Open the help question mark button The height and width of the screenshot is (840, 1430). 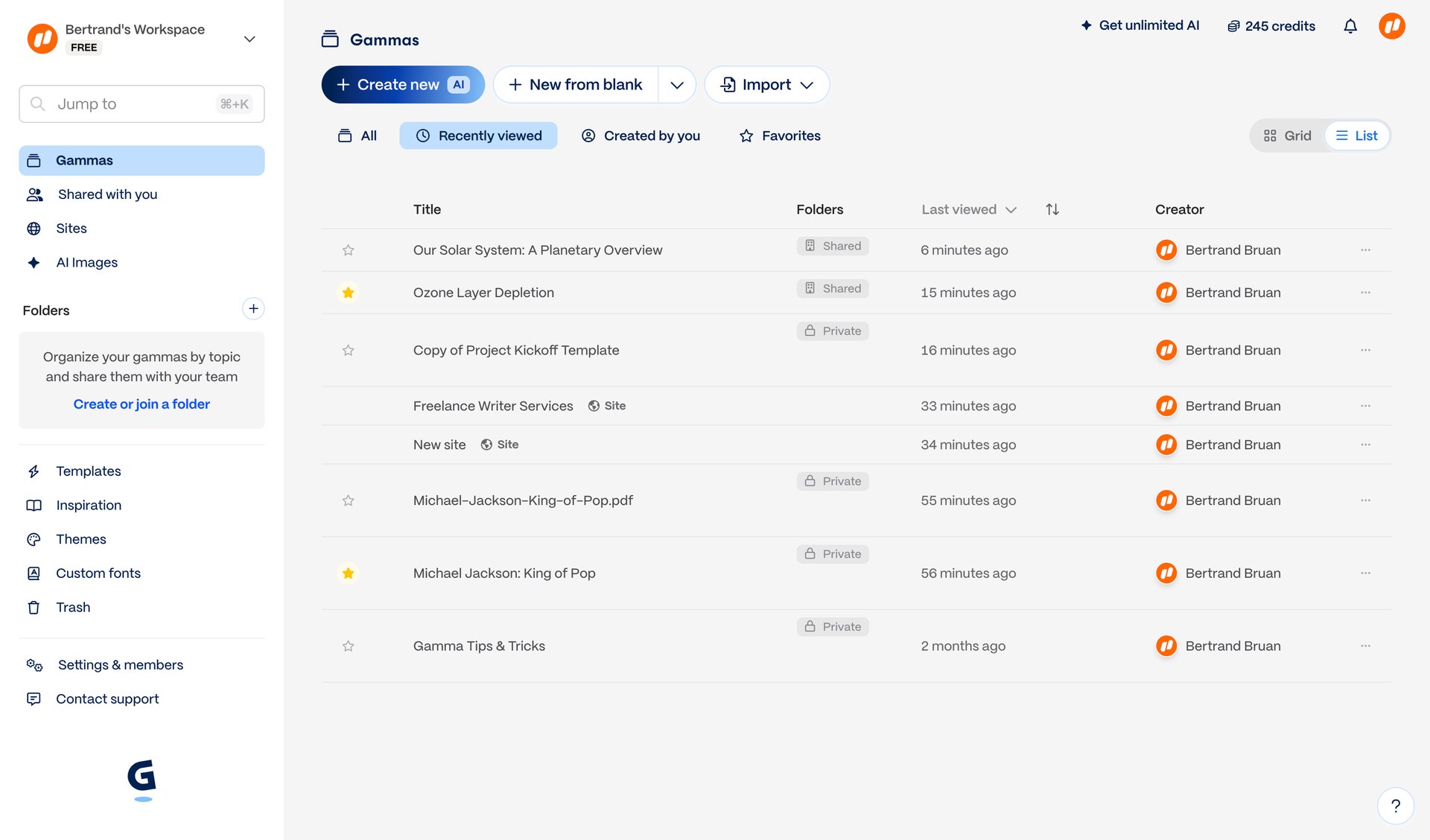click(x=1395, y=806)
